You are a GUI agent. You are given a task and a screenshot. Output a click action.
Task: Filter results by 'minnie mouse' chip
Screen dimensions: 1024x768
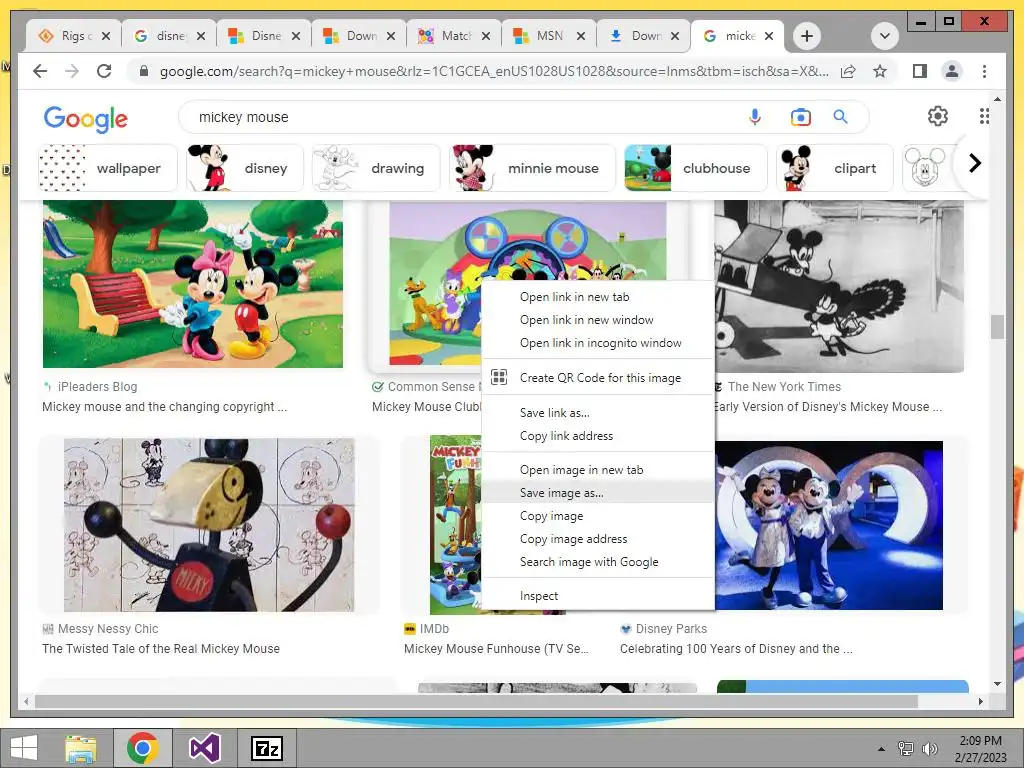click(533, 168)
